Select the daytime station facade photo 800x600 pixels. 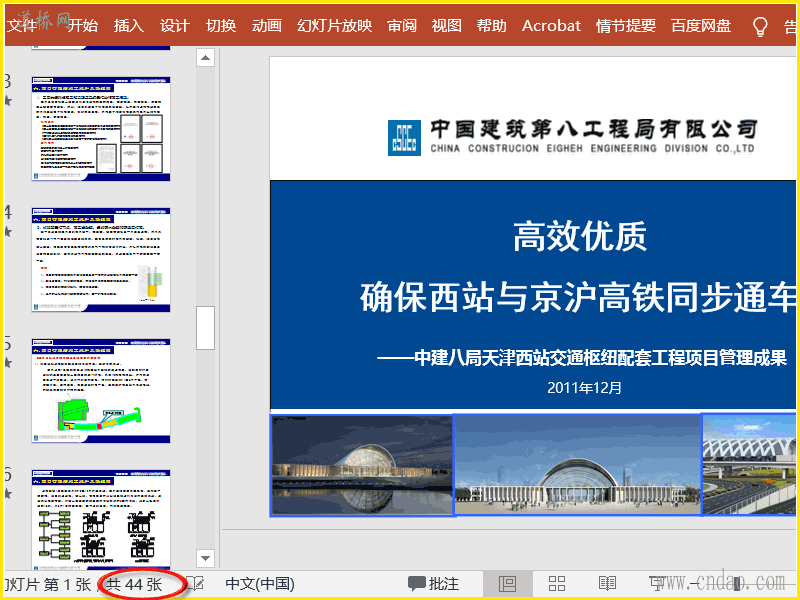[578, 465]
